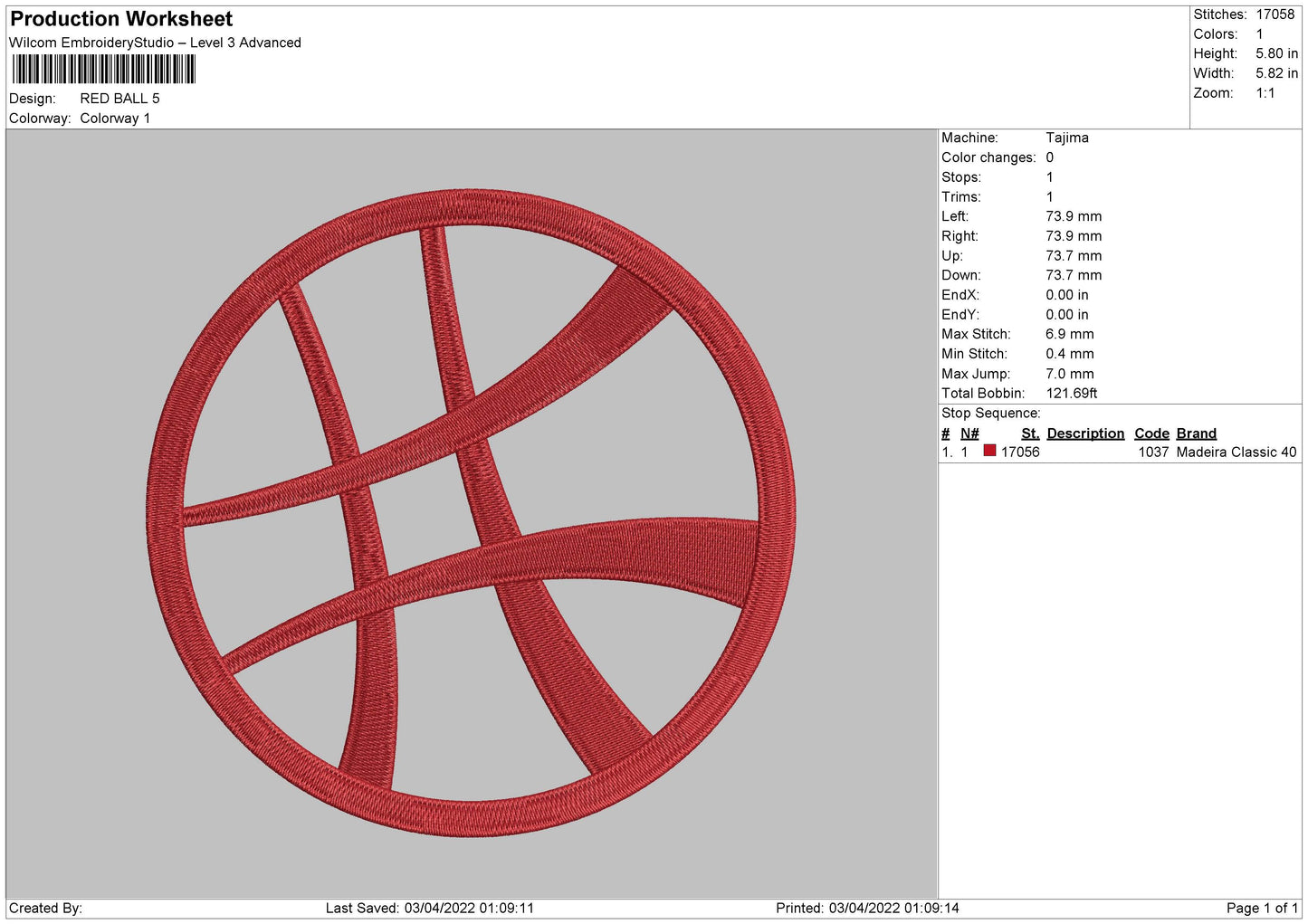The image size is (1308, 924).
Task: Click the 'Brand' column header
Action: 1197,434
